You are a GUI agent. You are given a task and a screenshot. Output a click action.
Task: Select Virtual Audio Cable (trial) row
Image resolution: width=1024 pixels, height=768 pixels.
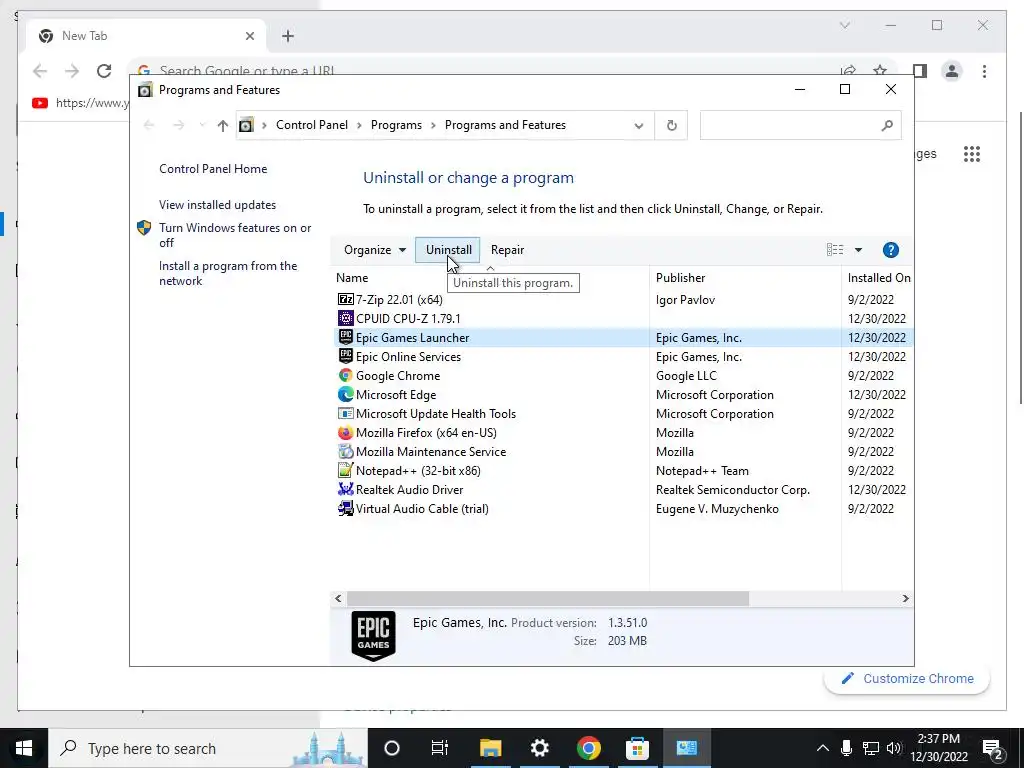[622, 508]
